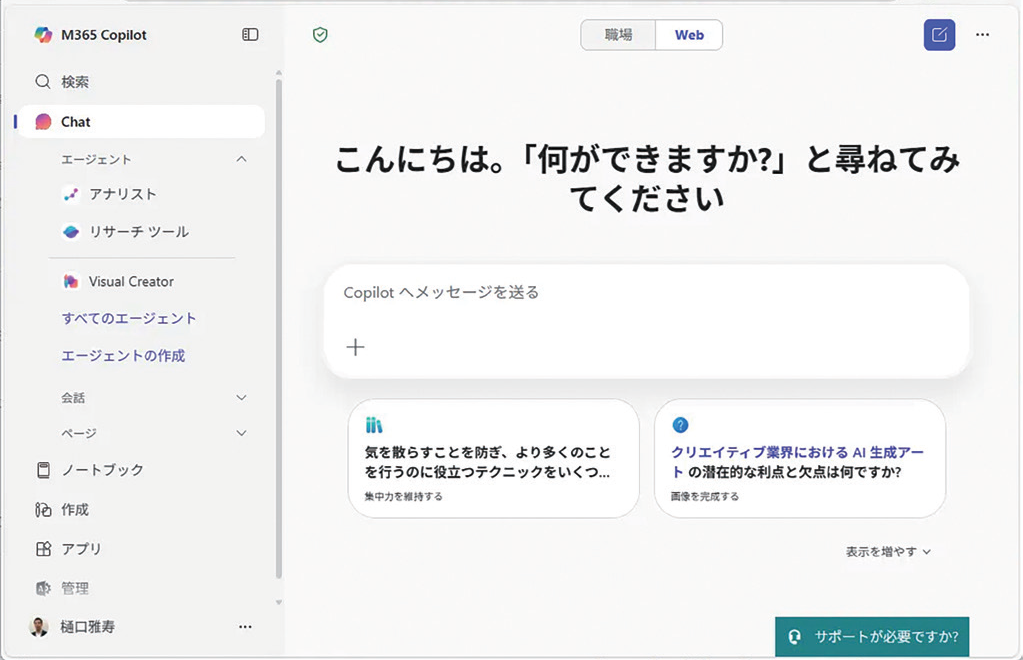Select the 気を散らすことを防ぎ prompt card
Viewport: 1023px width, 660px height.
493,458
